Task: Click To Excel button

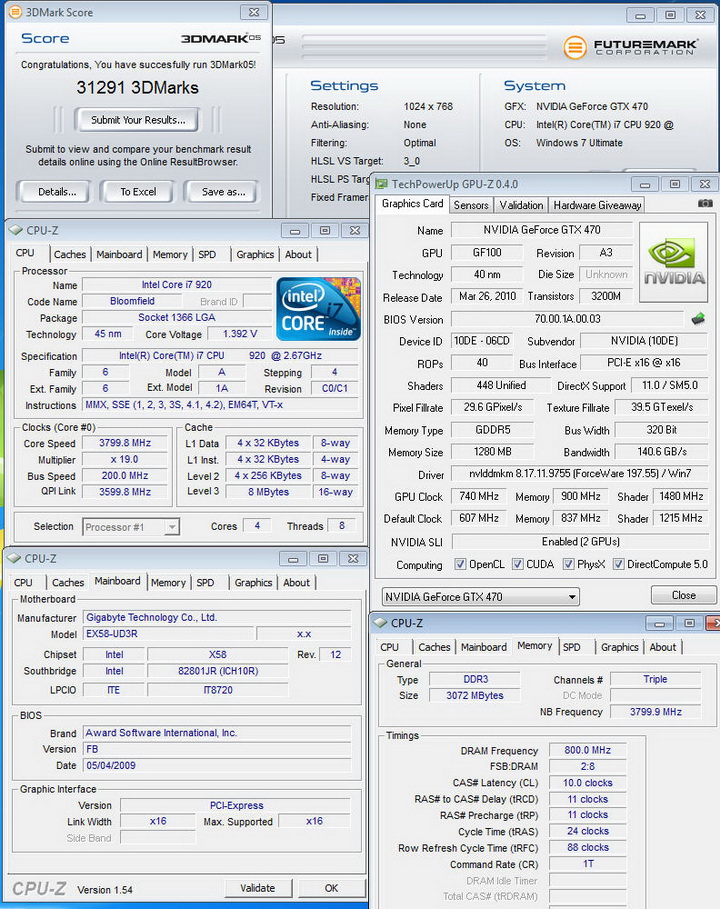Action: [x=138, y=192]
